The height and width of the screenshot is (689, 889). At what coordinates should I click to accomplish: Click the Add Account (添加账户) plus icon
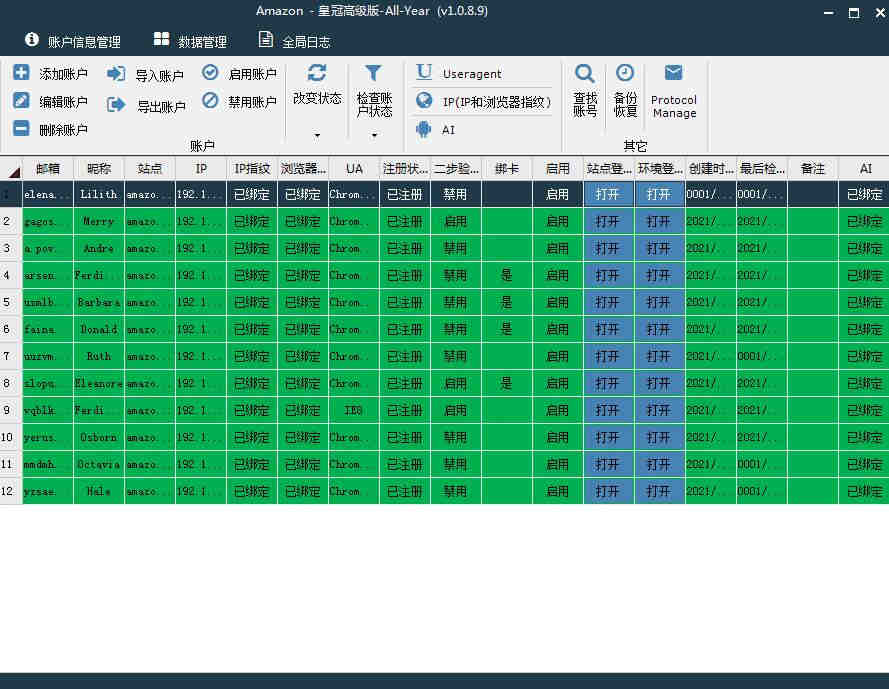coord(22,73)
